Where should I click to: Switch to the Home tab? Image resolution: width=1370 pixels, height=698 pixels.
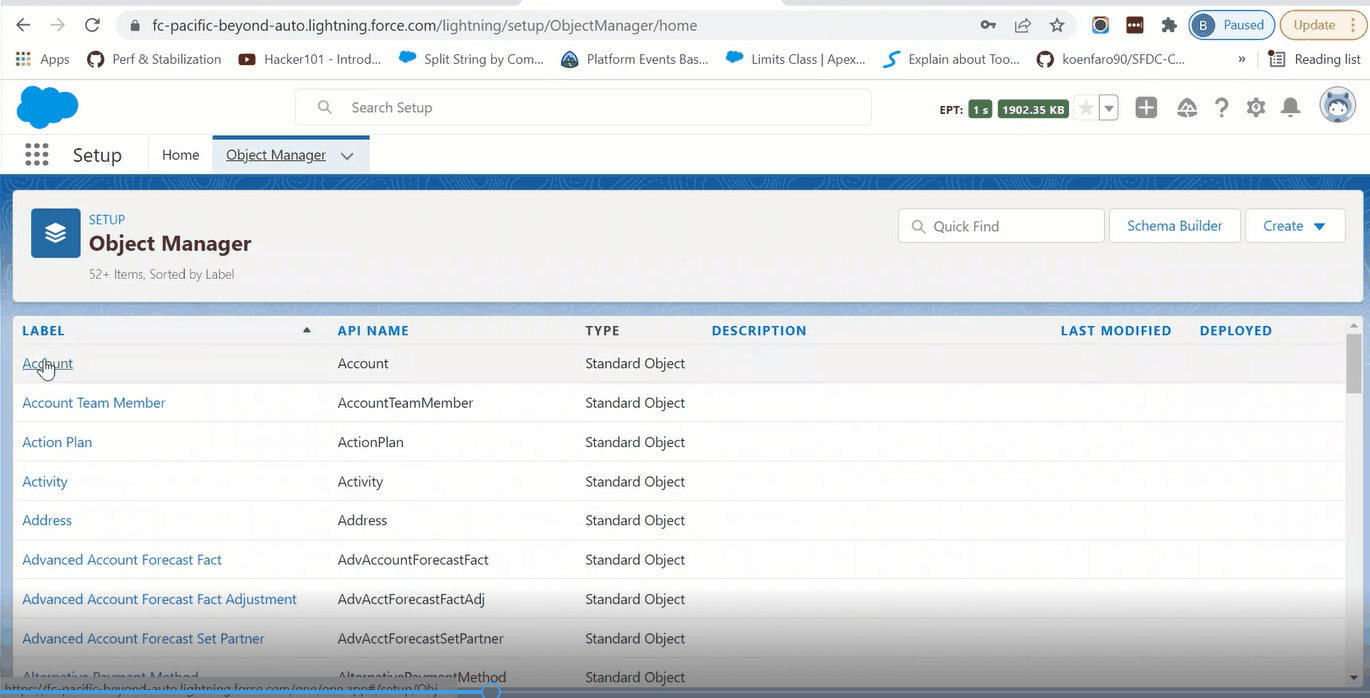click(x=181, y=155)
